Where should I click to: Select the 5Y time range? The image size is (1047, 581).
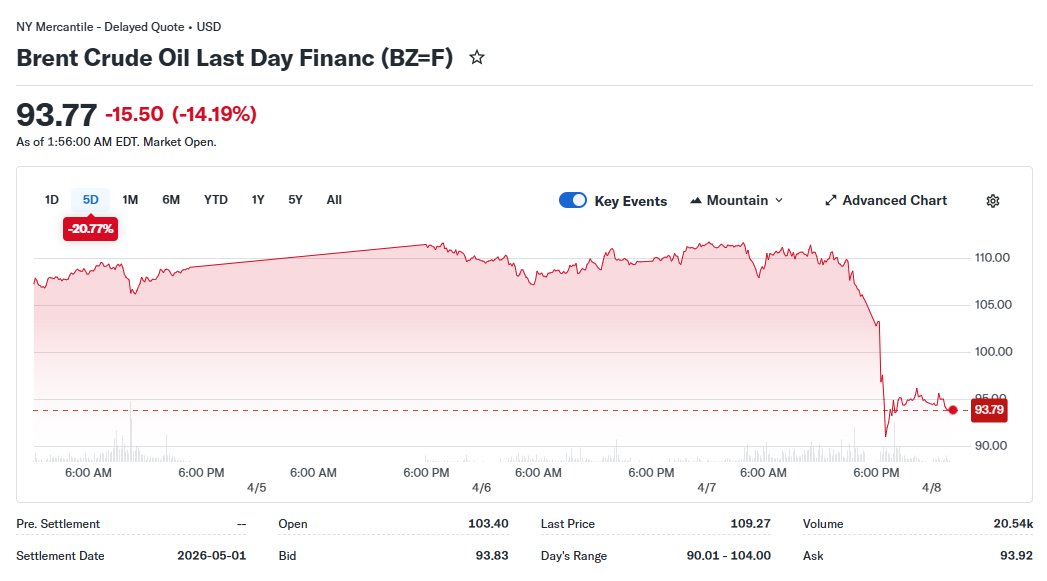[295, 200]
